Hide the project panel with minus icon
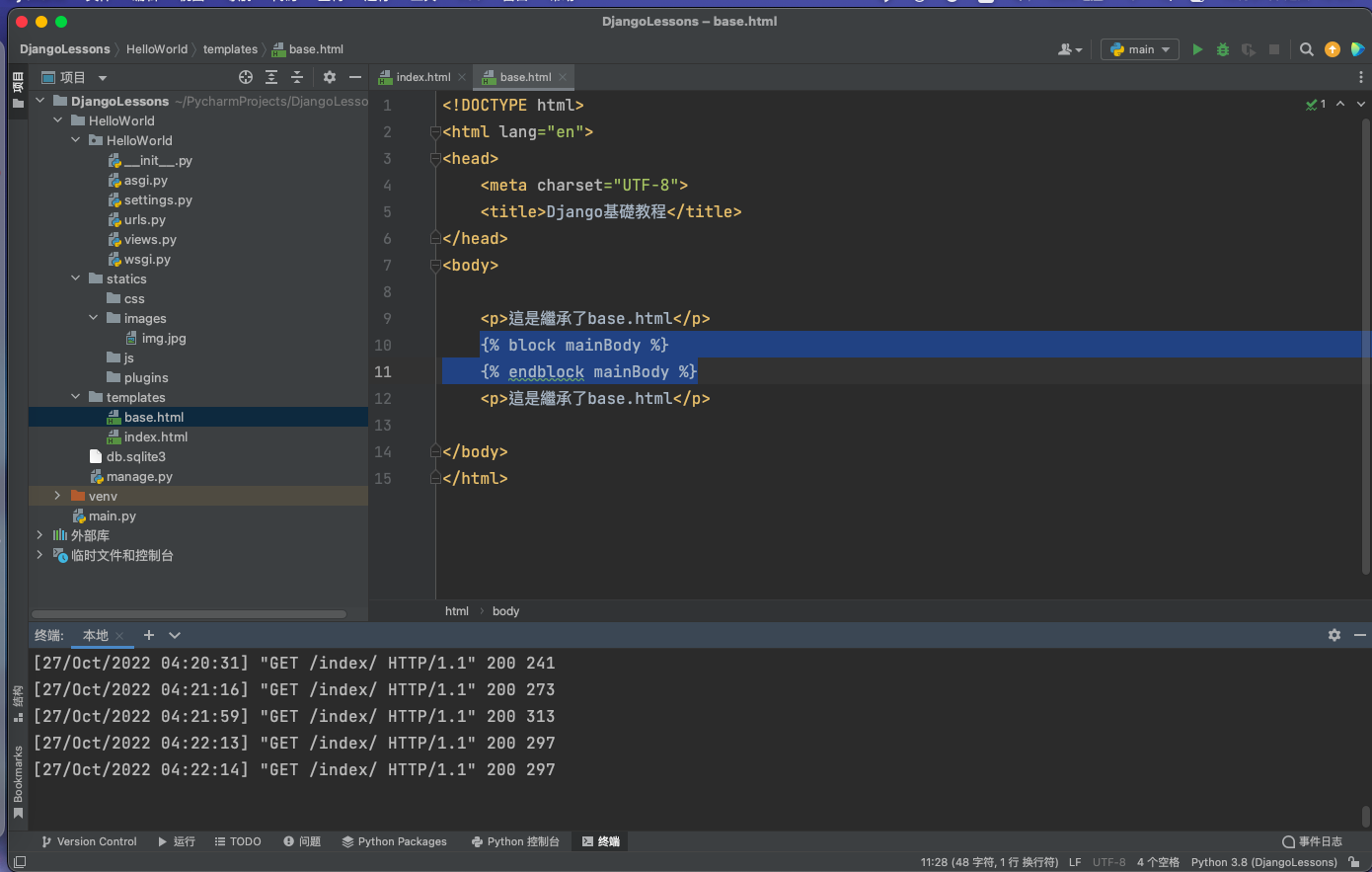The height and width of the screenshot is (872, 1372). 355,77
